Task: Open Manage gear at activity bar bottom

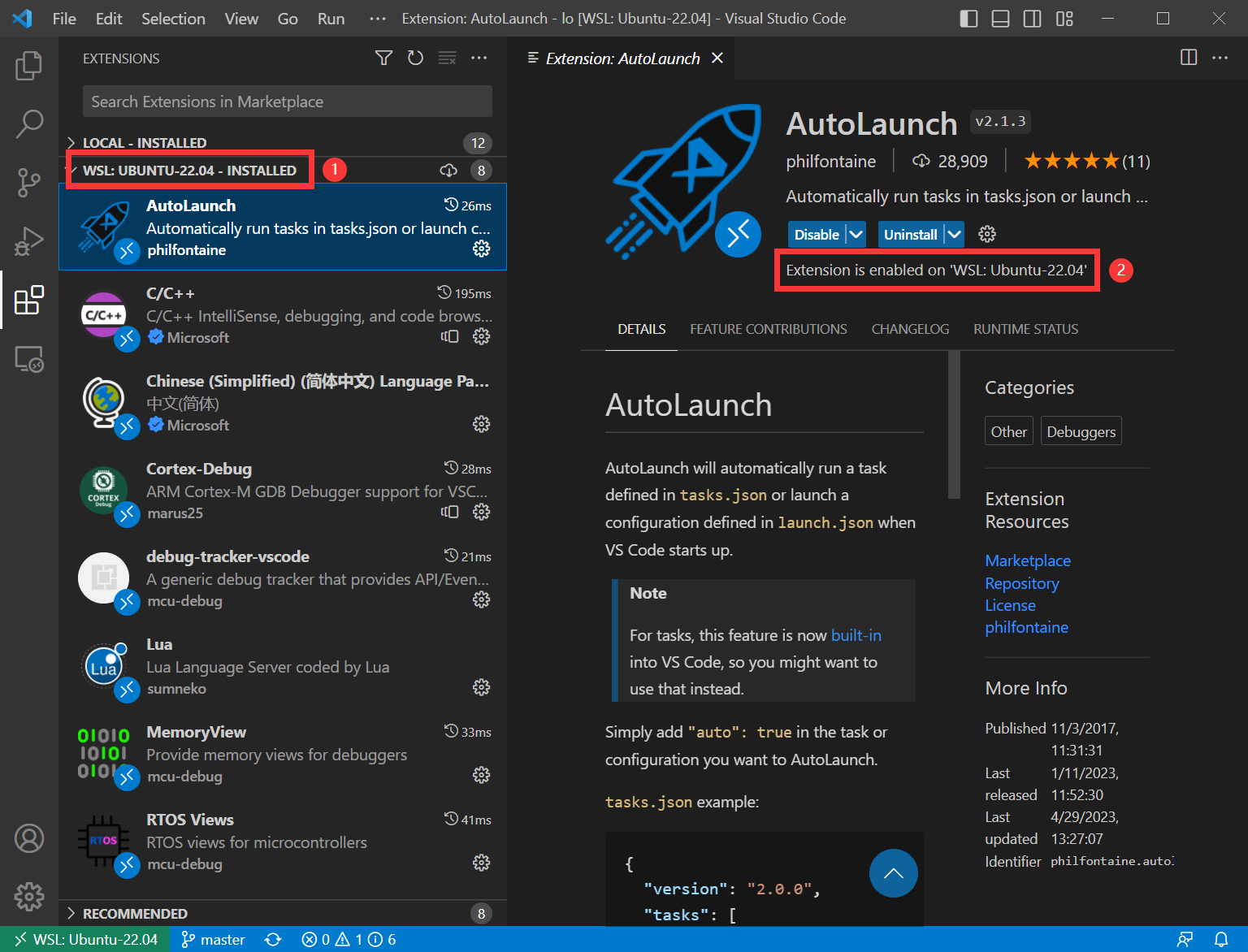Action: (x=29, y=897)
